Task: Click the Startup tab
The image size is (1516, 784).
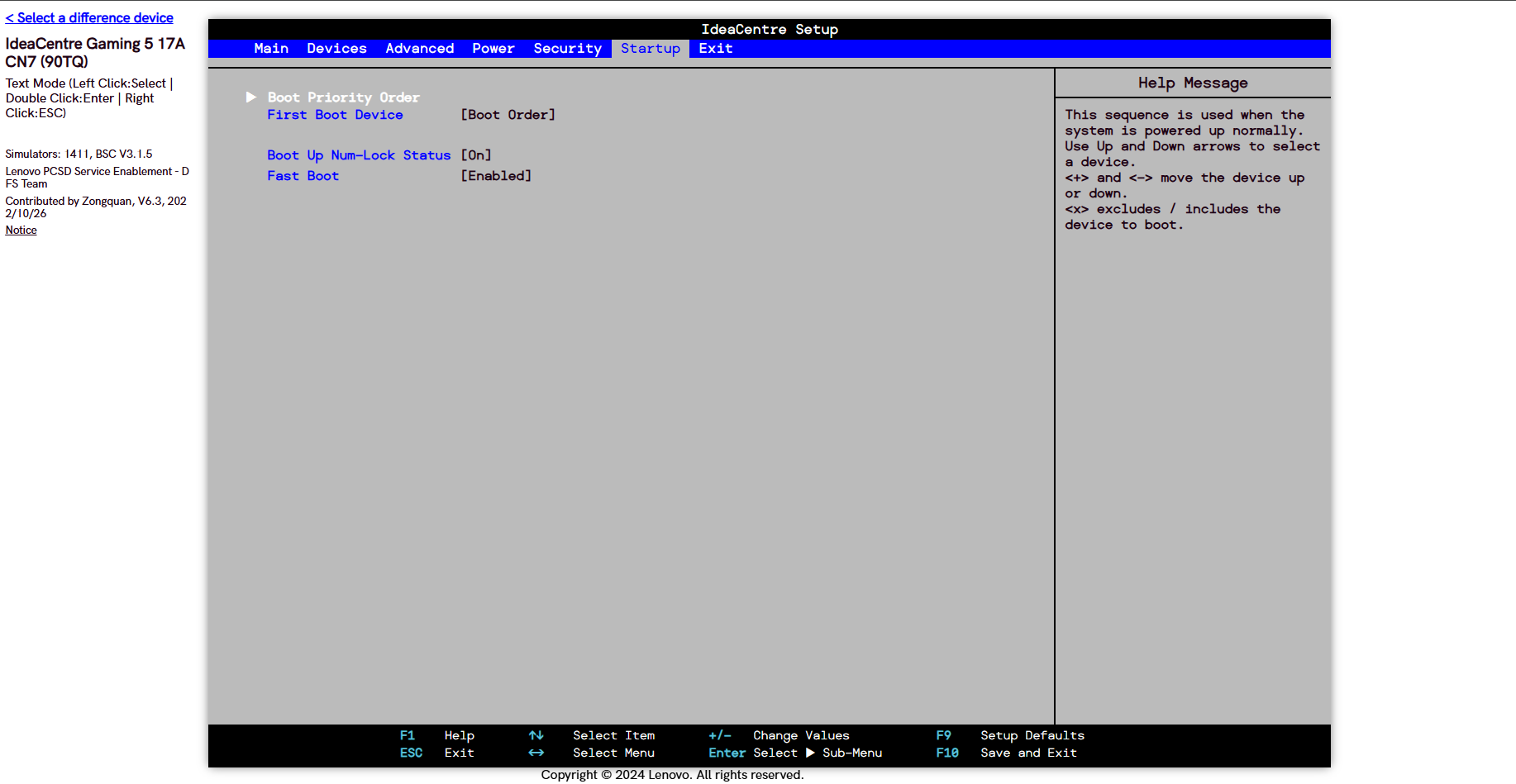Action: (x=651, y=49)
